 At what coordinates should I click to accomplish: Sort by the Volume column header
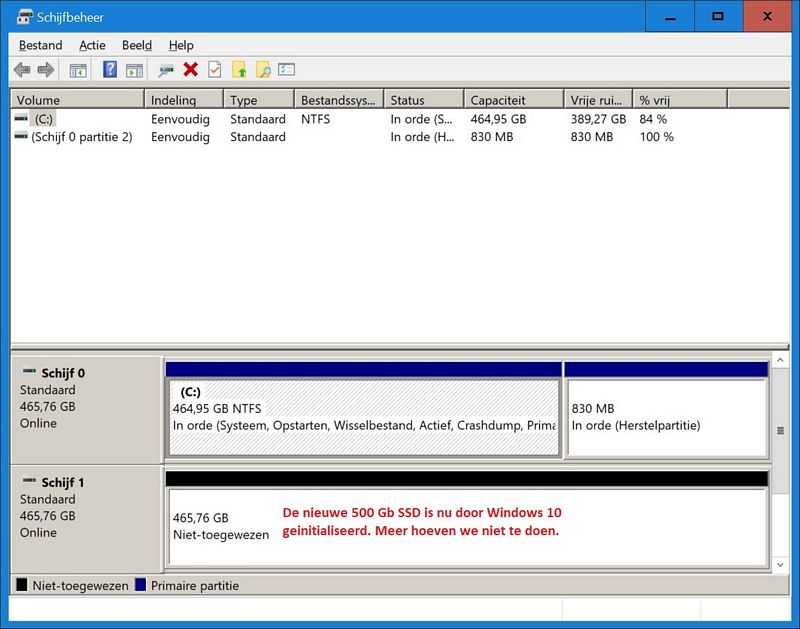click(x=77, y=99)
